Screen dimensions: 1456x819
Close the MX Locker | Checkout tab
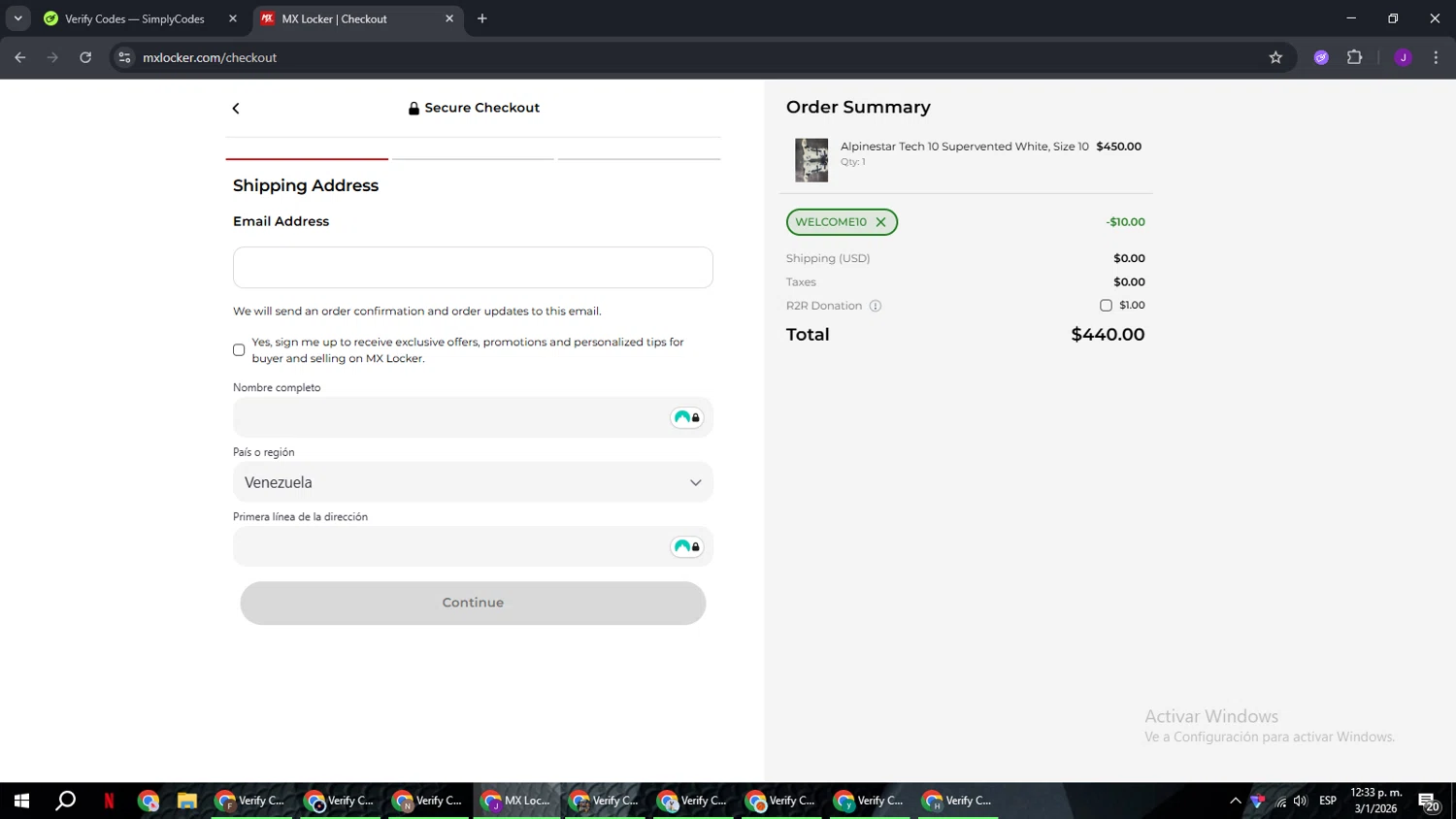449,18
